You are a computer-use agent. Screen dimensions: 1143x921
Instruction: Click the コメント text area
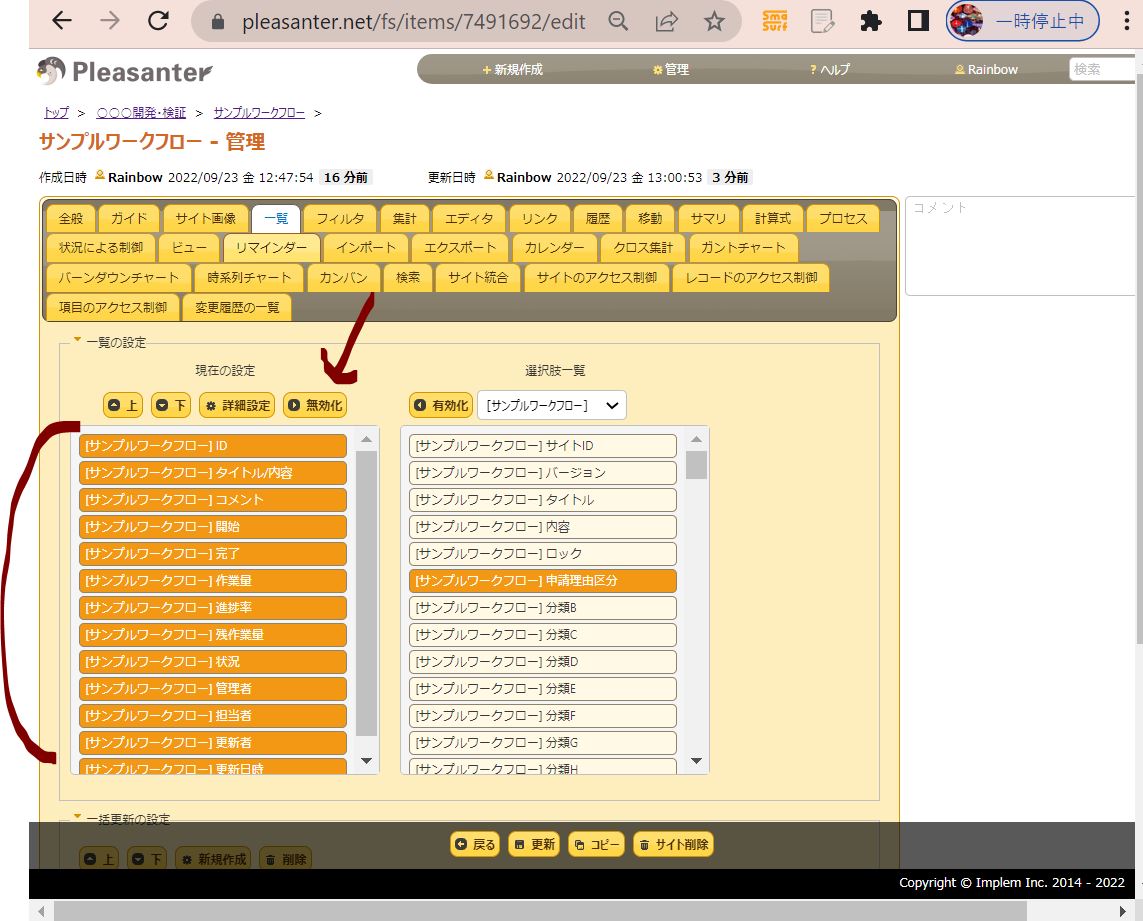tap(1021, 246)
